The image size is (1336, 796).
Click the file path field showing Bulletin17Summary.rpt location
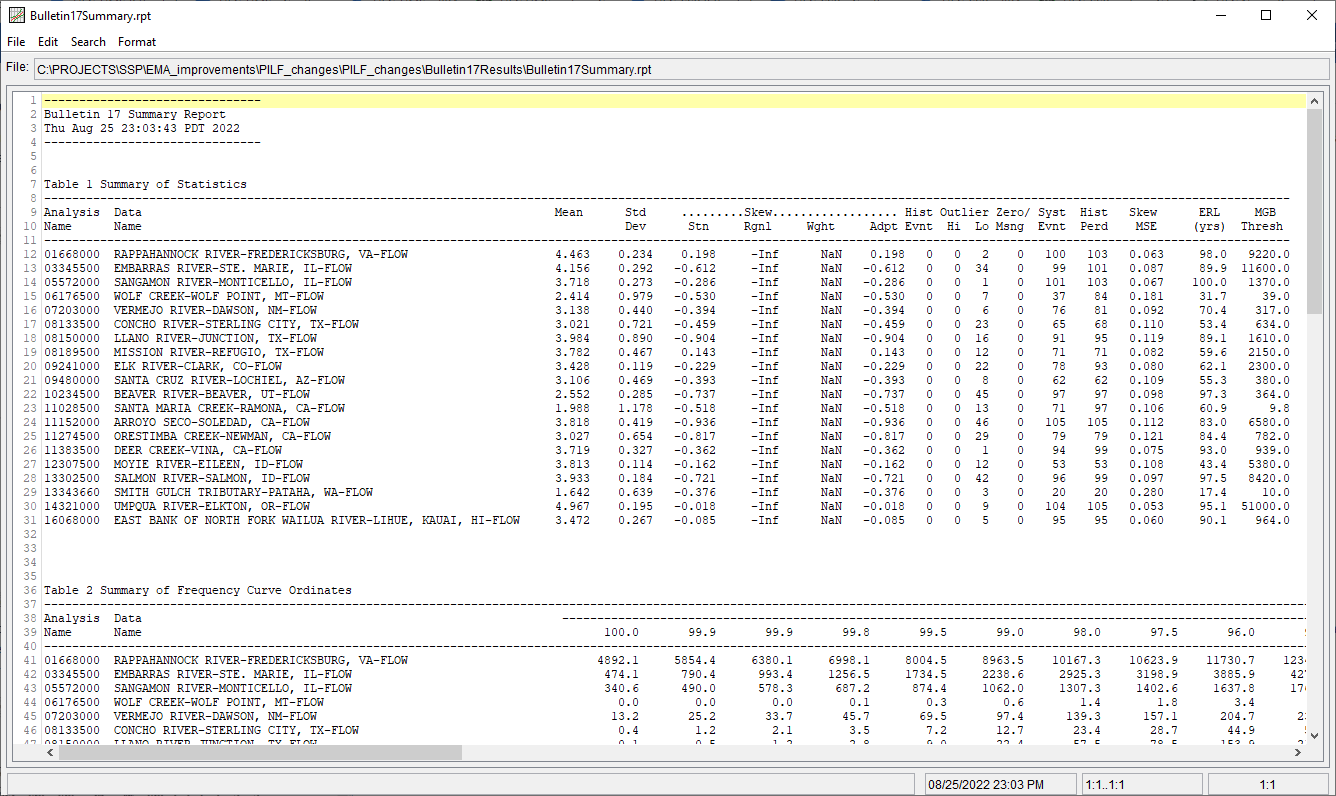click(680, 69)
